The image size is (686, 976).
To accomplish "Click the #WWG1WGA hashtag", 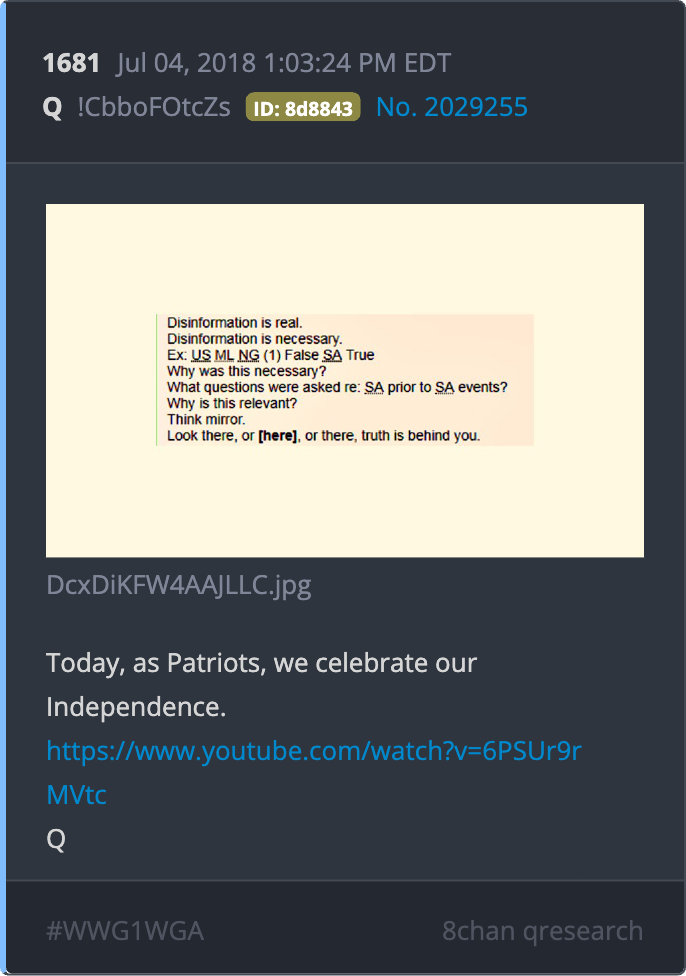I will pyautogui.click(x=125, y=931).
